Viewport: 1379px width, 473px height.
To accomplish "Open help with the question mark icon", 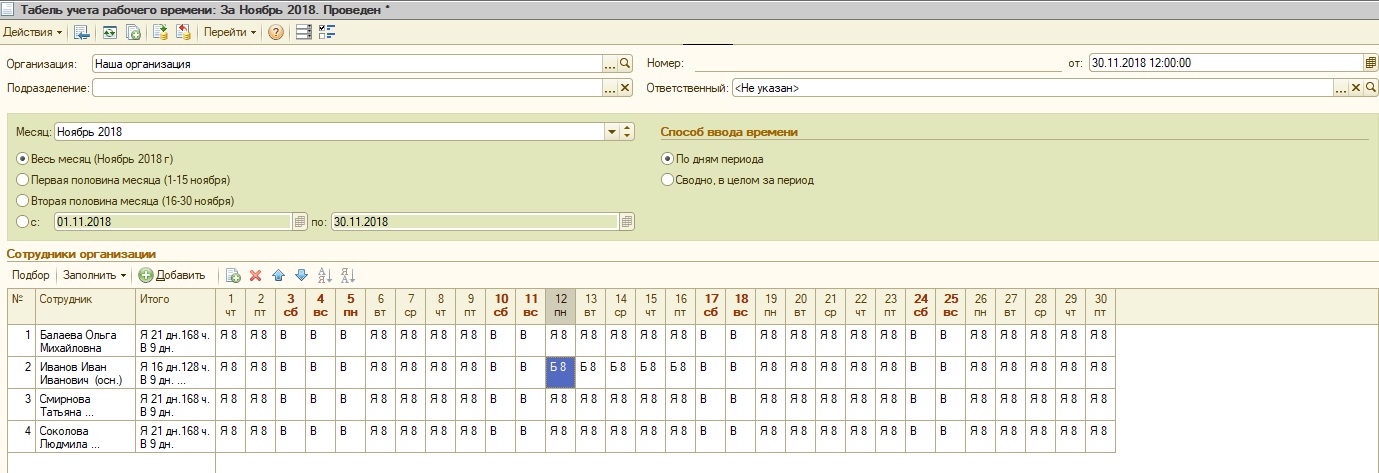I will click(276, 32).
